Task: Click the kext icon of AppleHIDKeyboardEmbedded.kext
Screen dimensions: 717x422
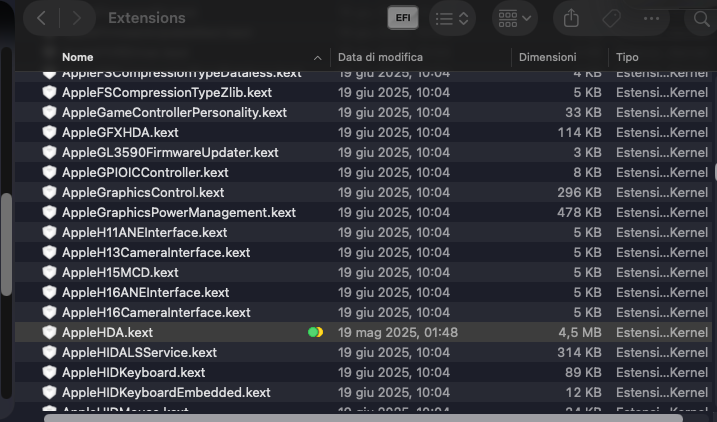Action: pyautogui.click(x=49, y=392)
